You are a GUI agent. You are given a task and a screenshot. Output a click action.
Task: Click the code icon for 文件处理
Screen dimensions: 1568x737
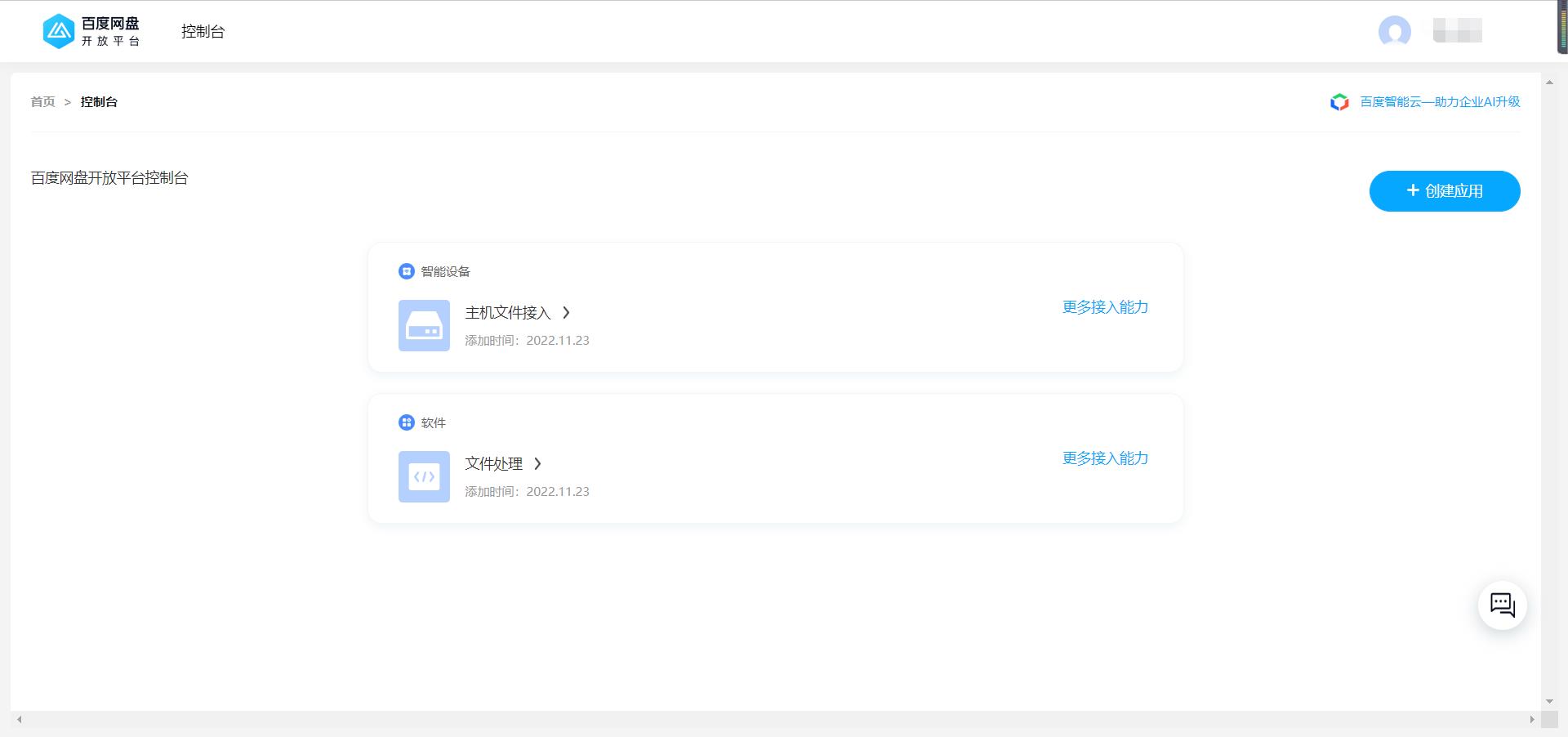point(424,476)
